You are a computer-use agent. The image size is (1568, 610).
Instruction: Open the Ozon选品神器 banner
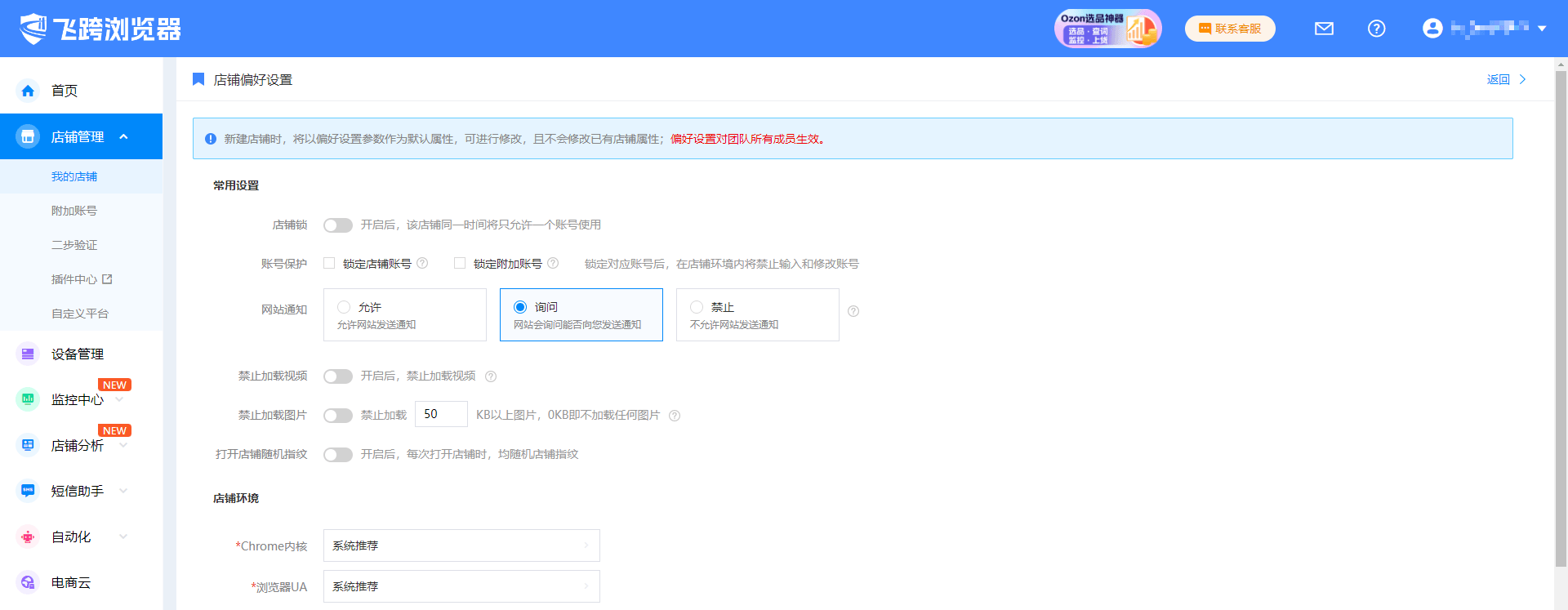tap(1107, 29)
